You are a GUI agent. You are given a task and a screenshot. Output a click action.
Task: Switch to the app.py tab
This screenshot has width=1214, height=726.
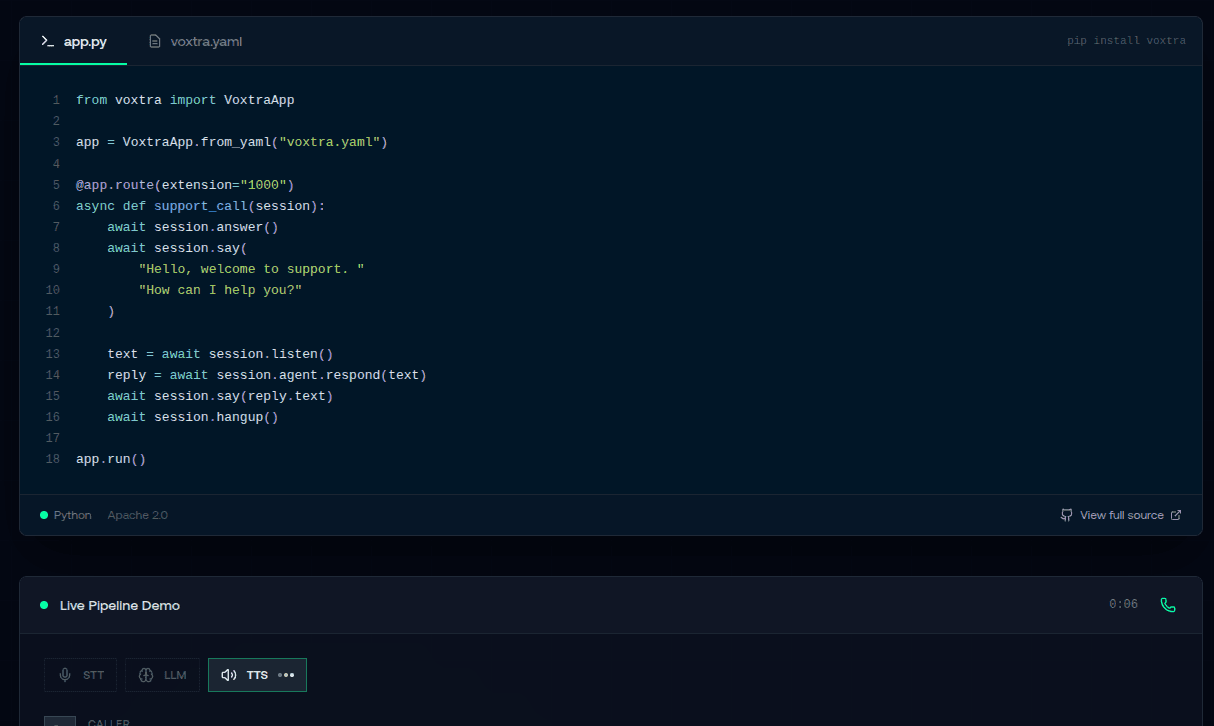click(74, 41)
